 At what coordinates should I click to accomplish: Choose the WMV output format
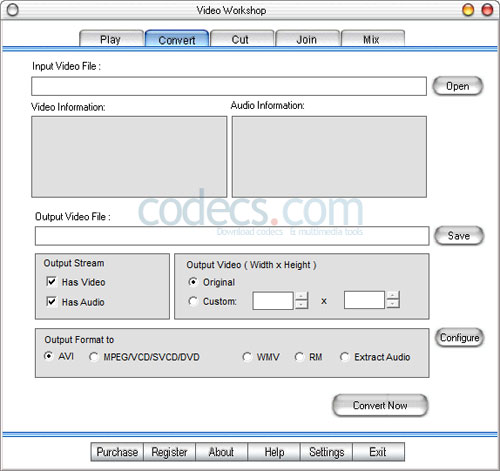point(247,357)
